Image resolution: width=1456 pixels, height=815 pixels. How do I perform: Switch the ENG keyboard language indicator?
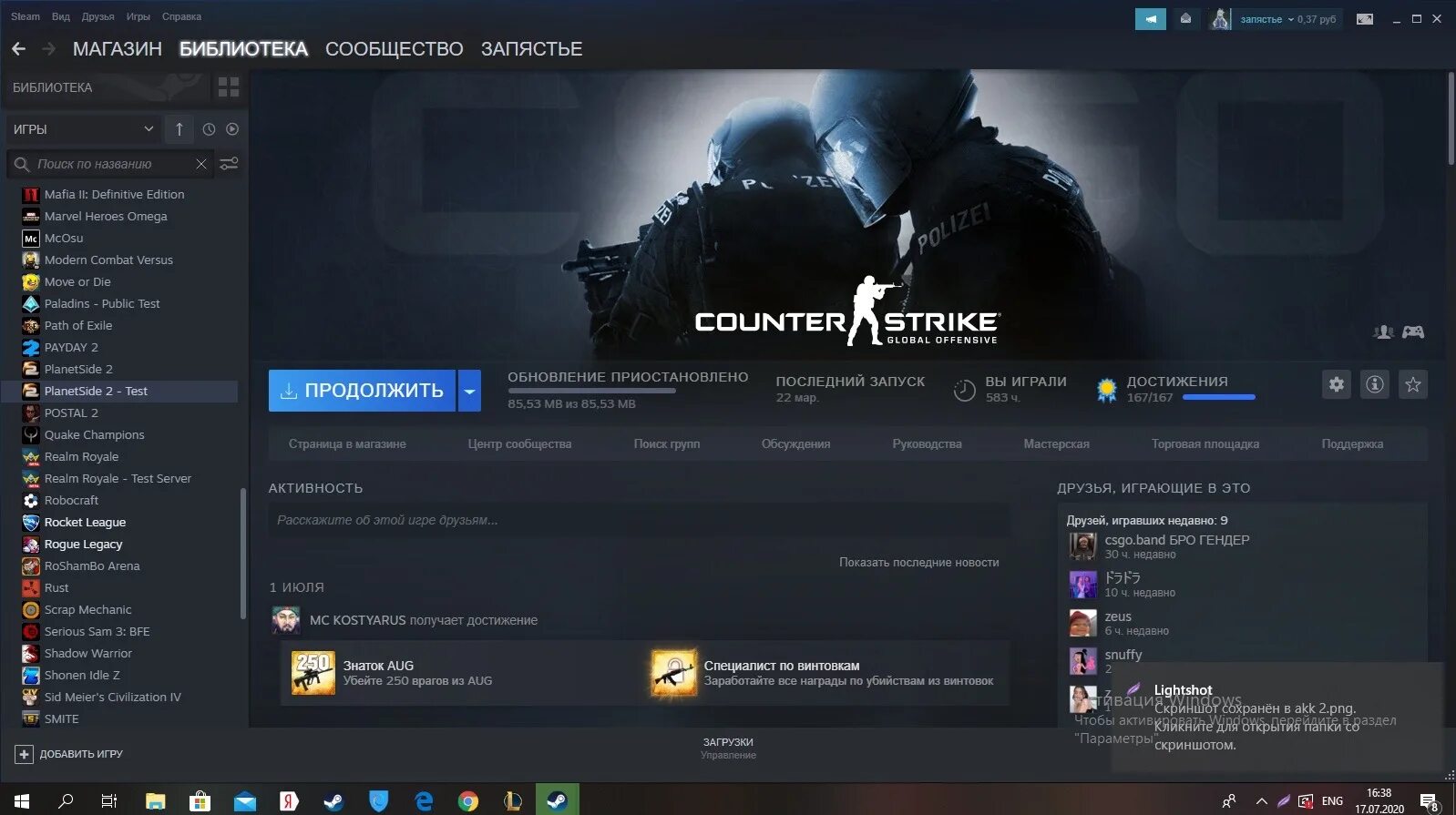point(1332,801)
